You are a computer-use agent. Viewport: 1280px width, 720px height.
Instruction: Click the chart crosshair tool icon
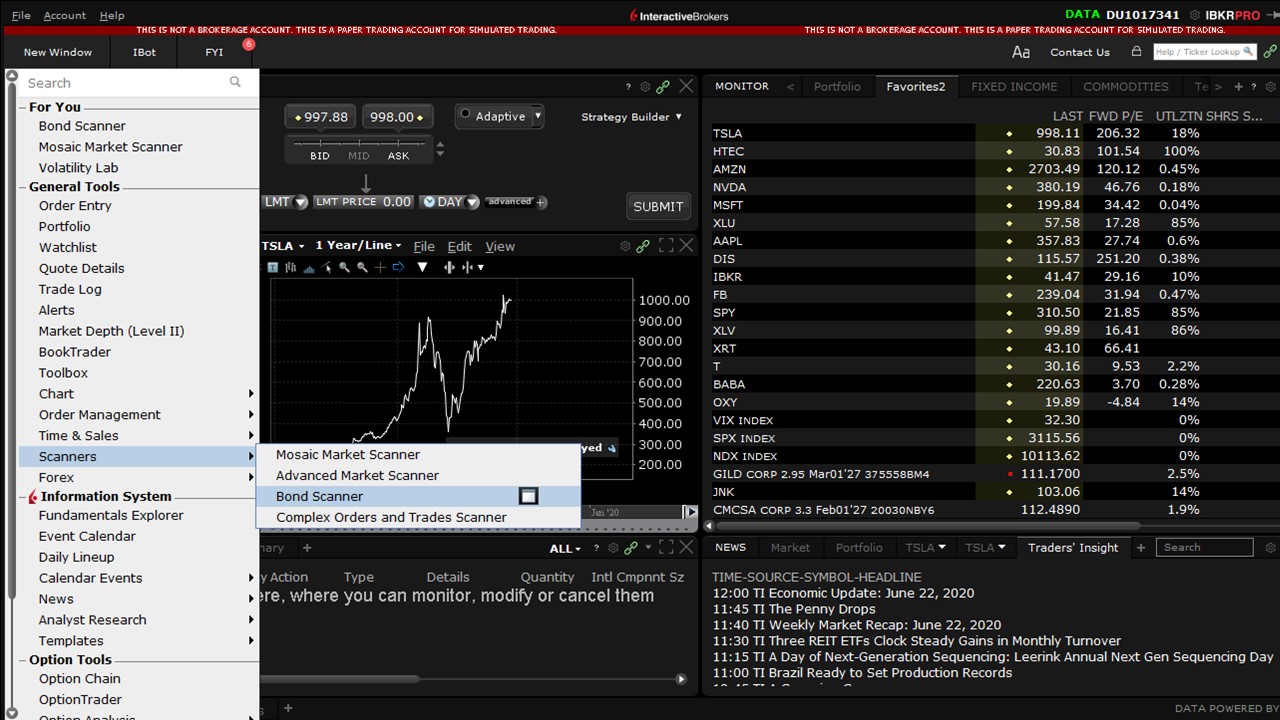pos(380,267)
